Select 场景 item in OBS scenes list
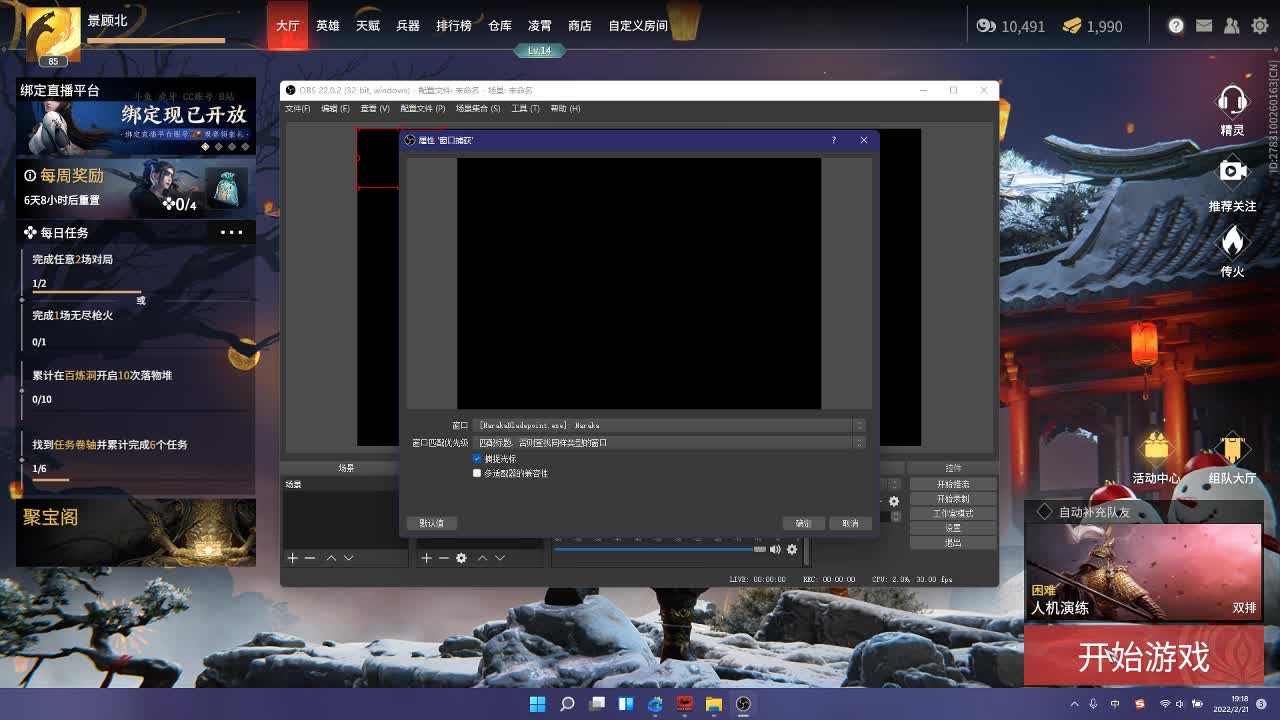Image resolution: width=1280 pixels, height=720 pixels. (x=340, y=485)
